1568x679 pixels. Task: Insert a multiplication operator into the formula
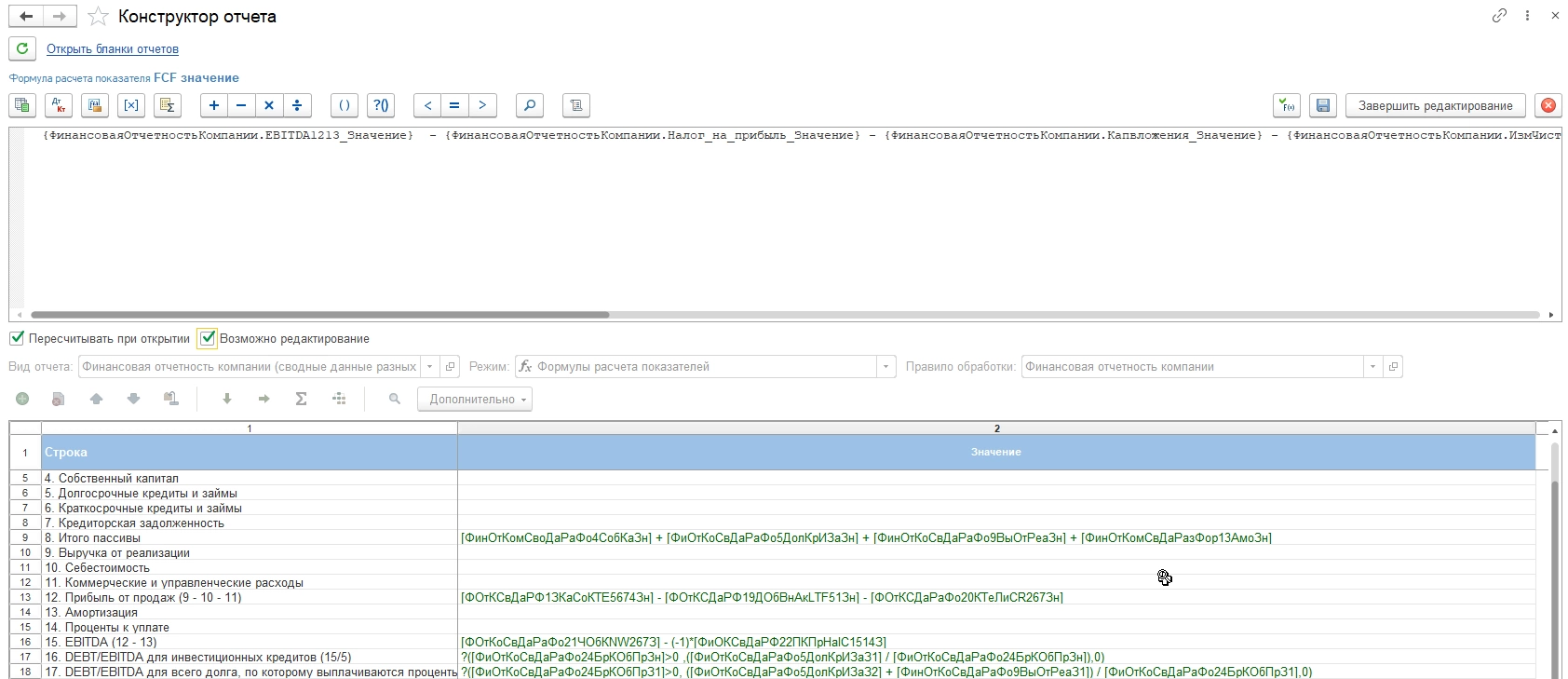(269, 105)
